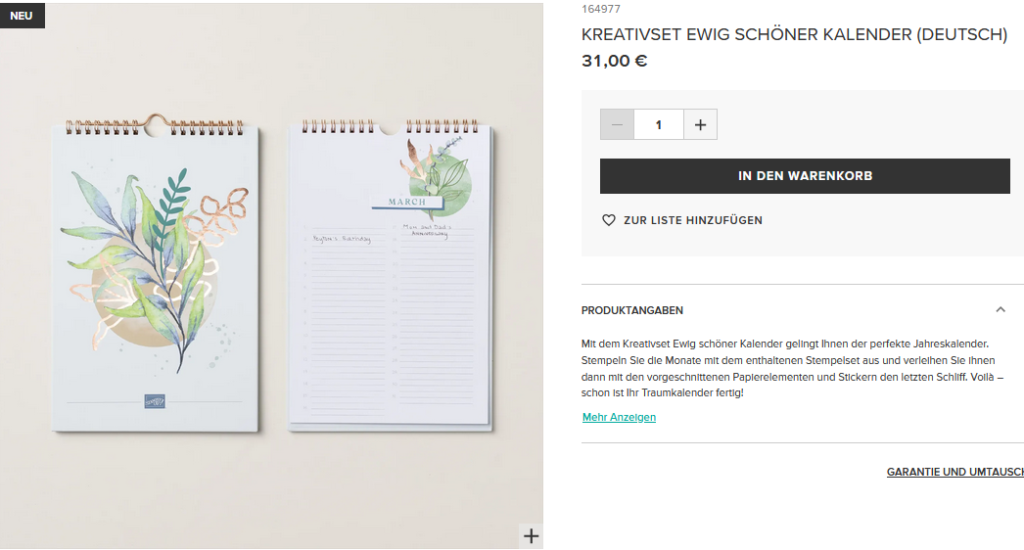Choose Zur Liste hinzufügen text
The height and width of the screenshot is (550, 1024).
click(x=693, y=220)
